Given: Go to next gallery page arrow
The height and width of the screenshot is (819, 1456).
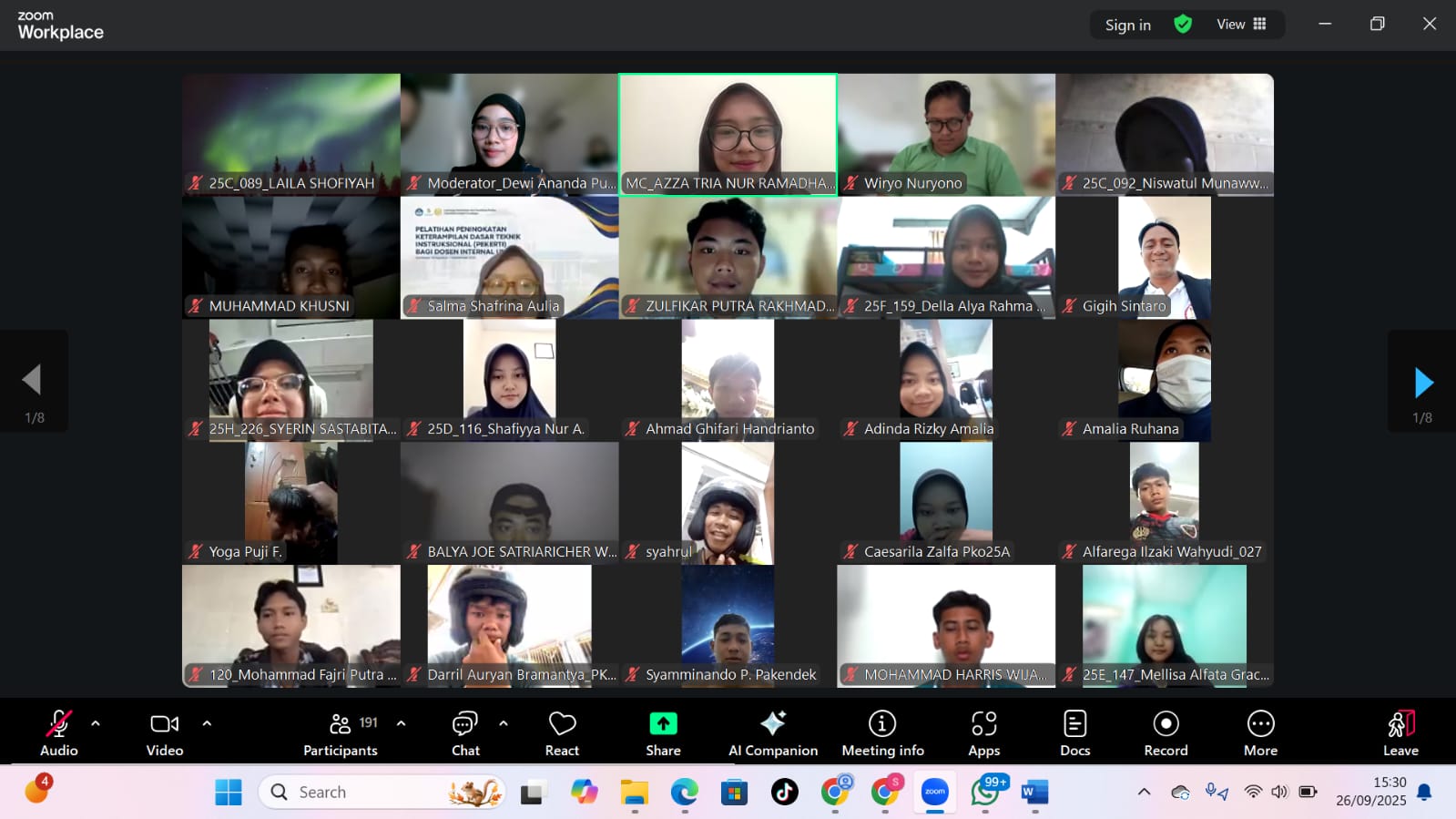Looking at the screenshot, I should click(1422, 383).
